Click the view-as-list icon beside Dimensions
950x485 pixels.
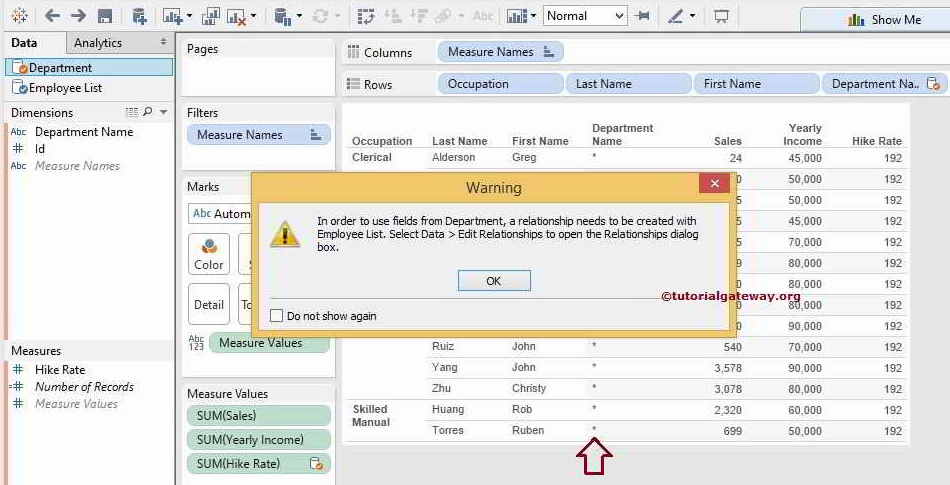tap(131, 112)
